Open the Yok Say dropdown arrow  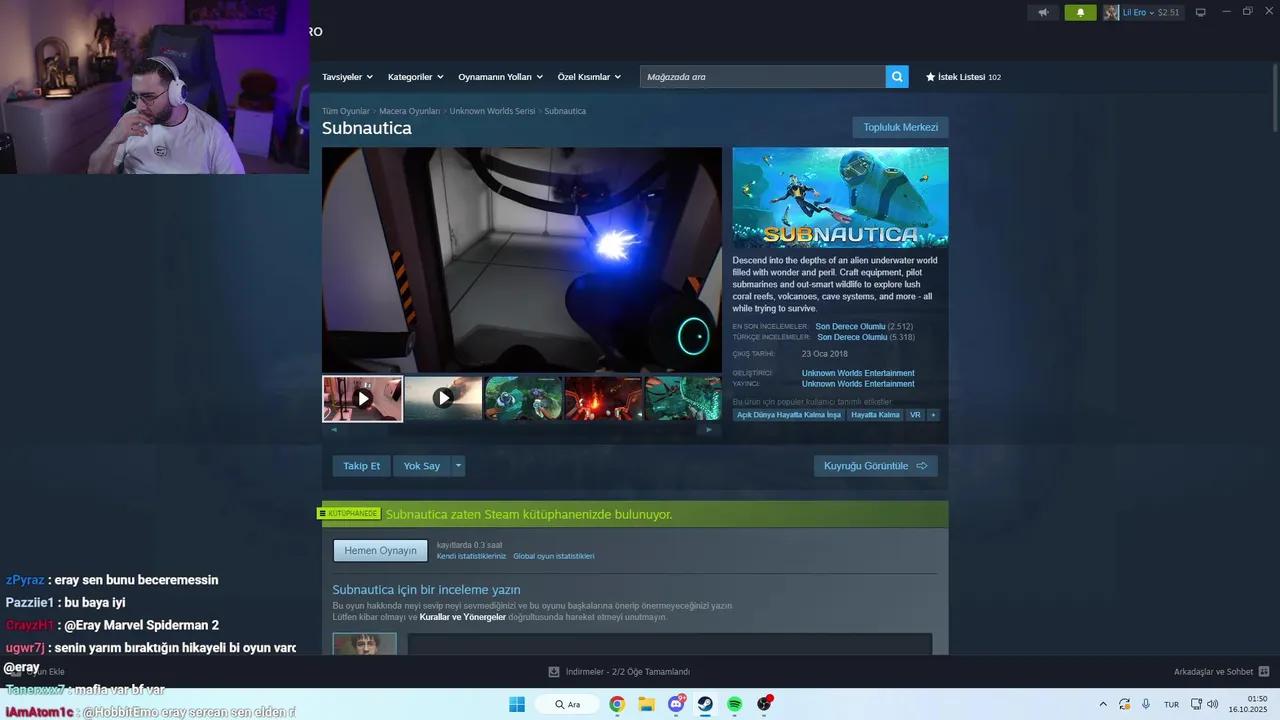[458, 466]
